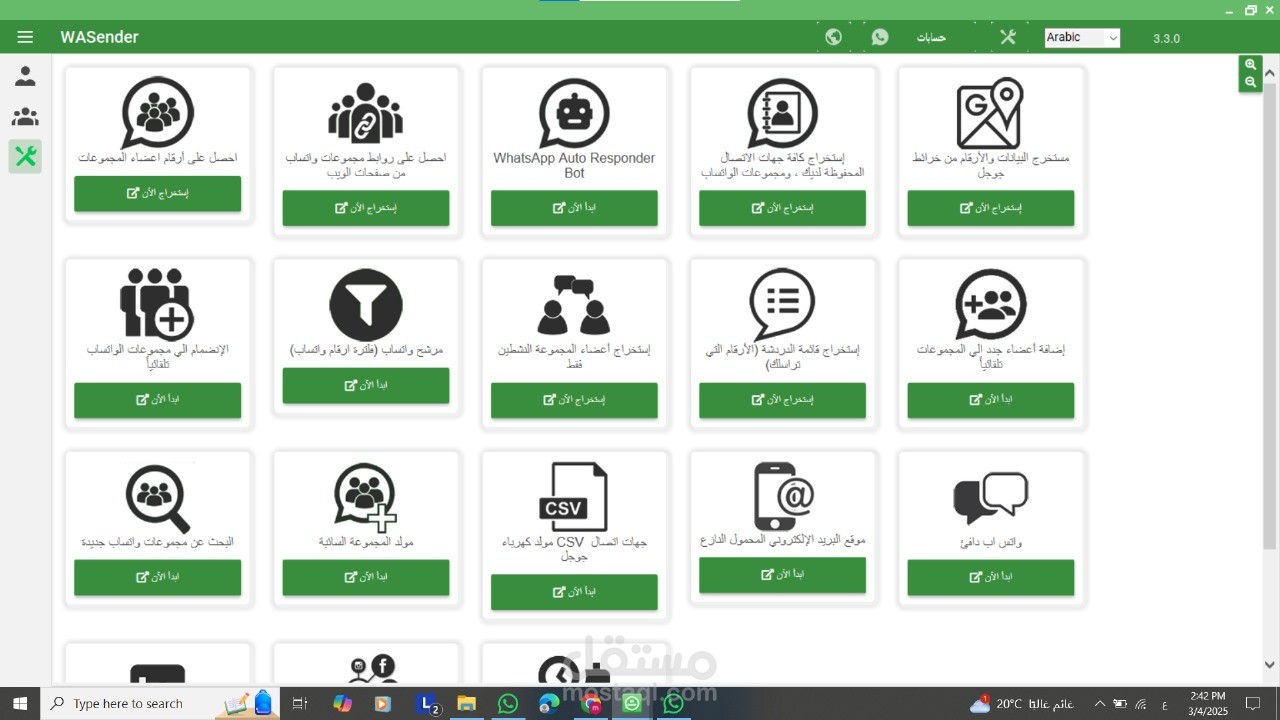1280x720 pixels.
Task: Click the chat list extraction icon
Action: (x=782, y=304)
